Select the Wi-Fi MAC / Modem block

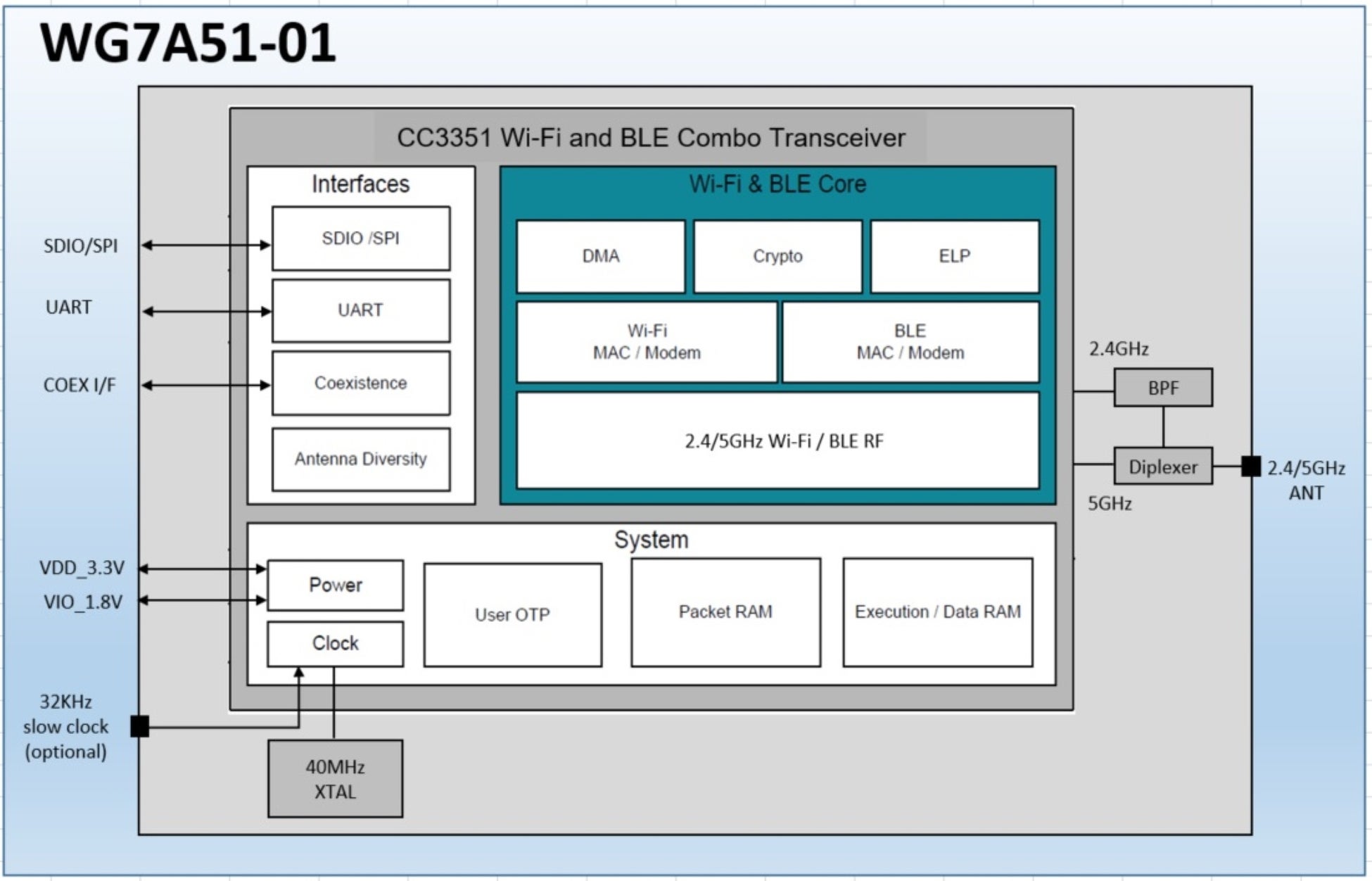point(647,342)
